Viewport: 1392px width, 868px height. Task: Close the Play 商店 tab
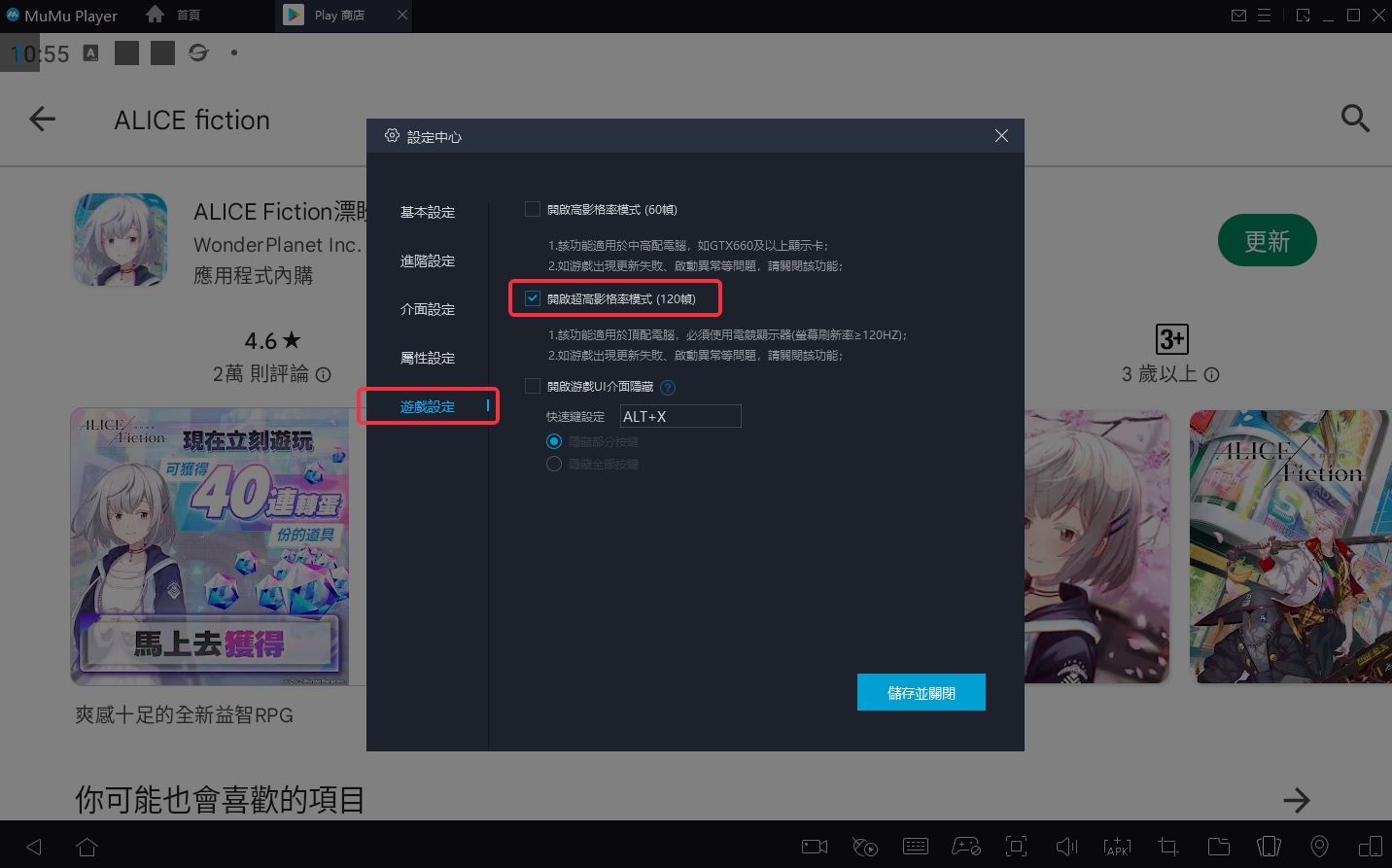[x=402, y=15]
